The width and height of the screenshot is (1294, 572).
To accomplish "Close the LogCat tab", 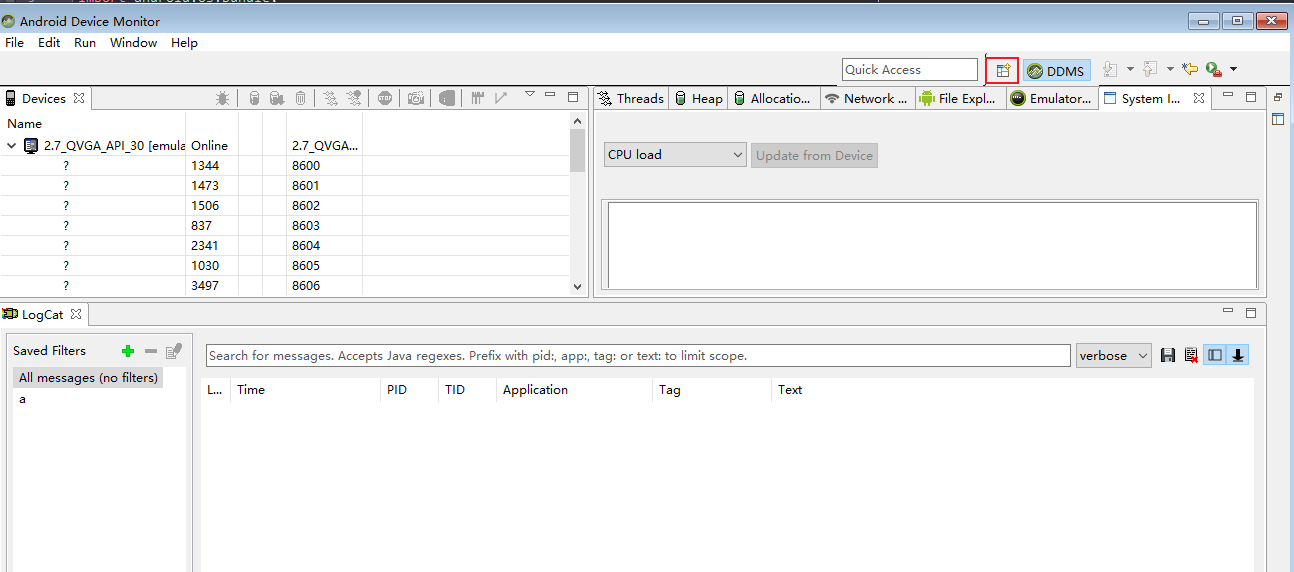I will click(76, 314).
